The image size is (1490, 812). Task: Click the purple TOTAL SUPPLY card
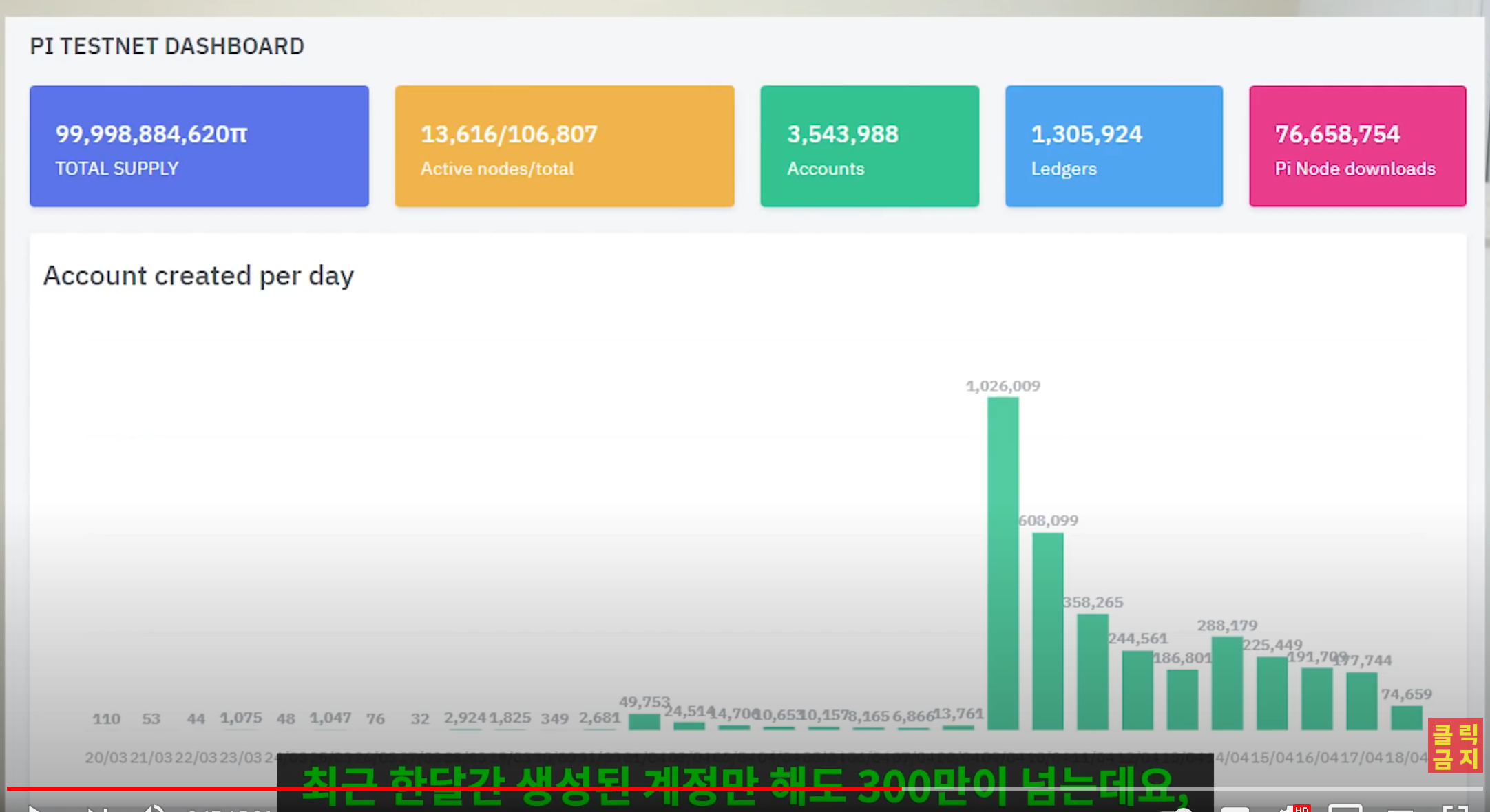click(199, 146)
